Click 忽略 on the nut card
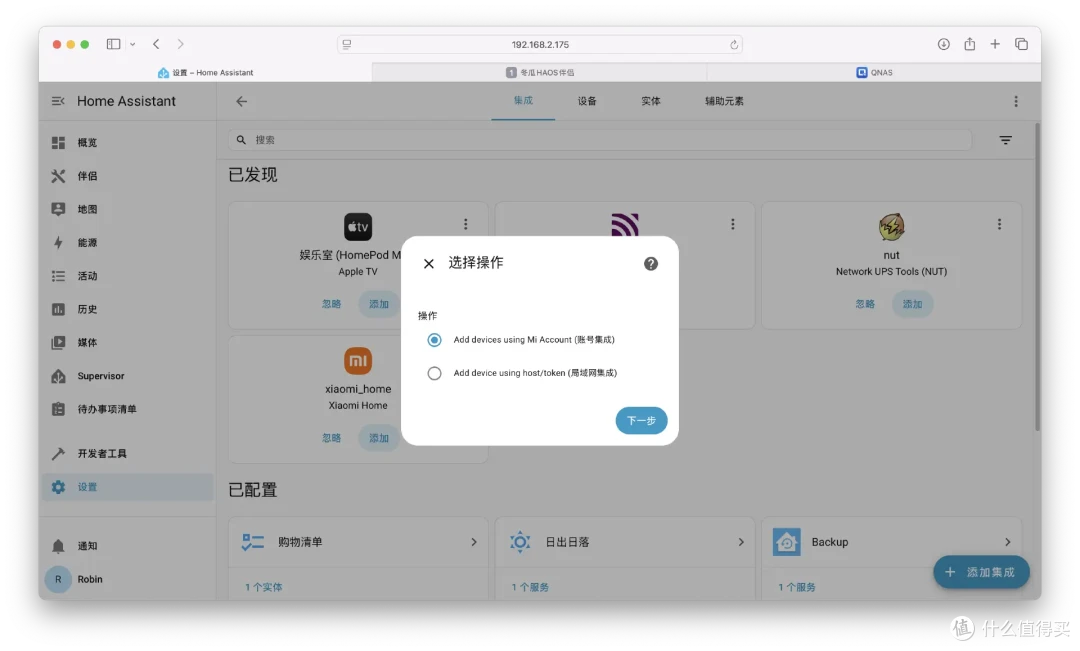Viewport: 1080px width, 651px height. pyautogui.click(x=865, y=304)
